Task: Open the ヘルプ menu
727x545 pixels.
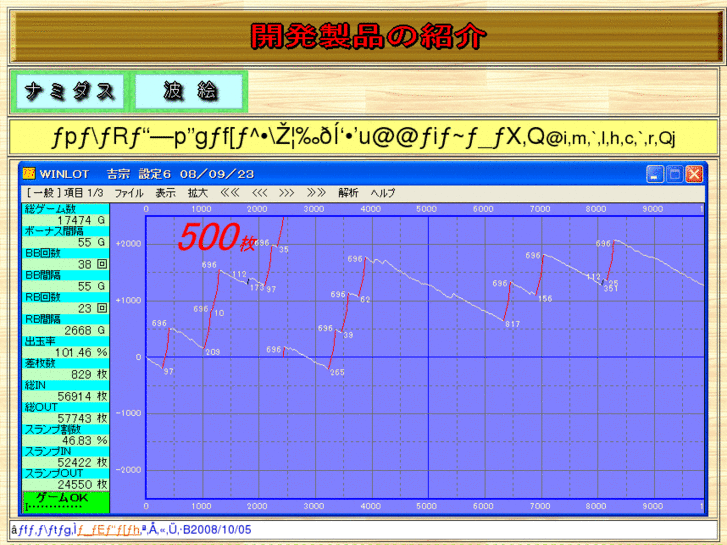Action: click(x=383, y=193)
